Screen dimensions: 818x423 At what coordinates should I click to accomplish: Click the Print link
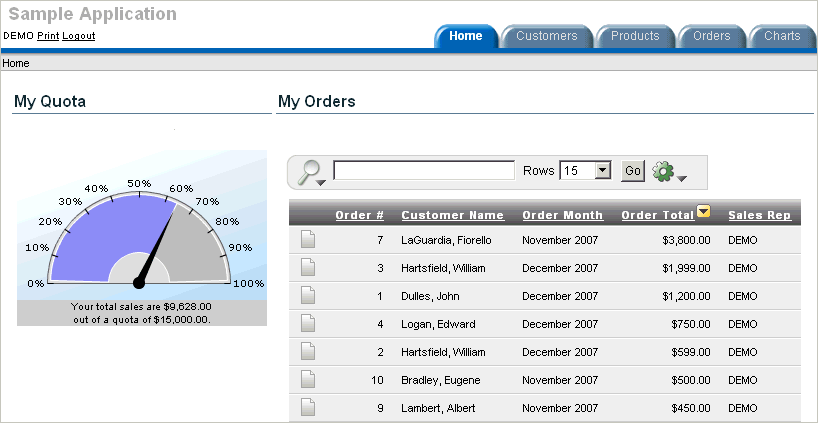tap(48, 35)
